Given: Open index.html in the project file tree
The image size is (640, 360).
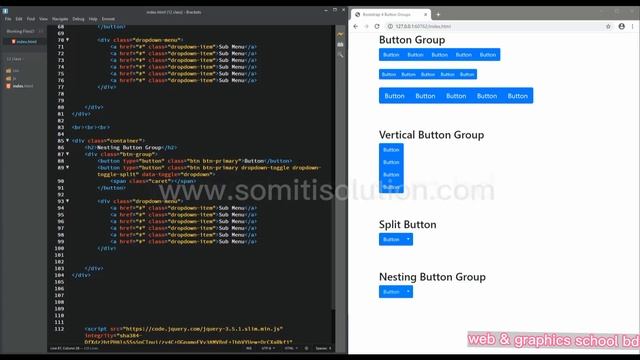Looking at the screenshot, I should (20, 86).
